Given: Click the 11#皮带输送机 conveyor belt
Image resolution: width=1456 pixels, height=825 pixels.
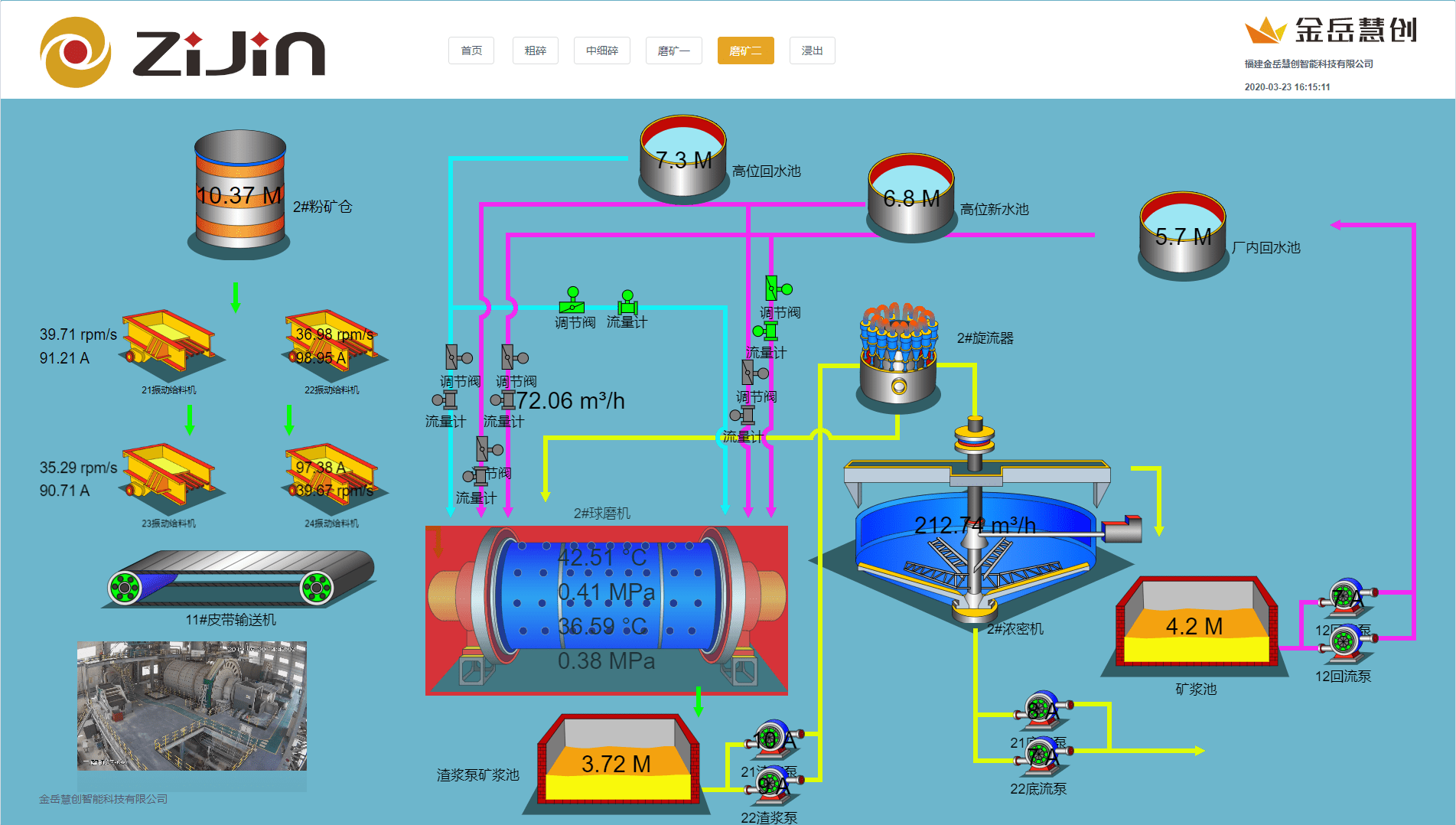Looking at the screenshot, I should click(x=239, y=579).
